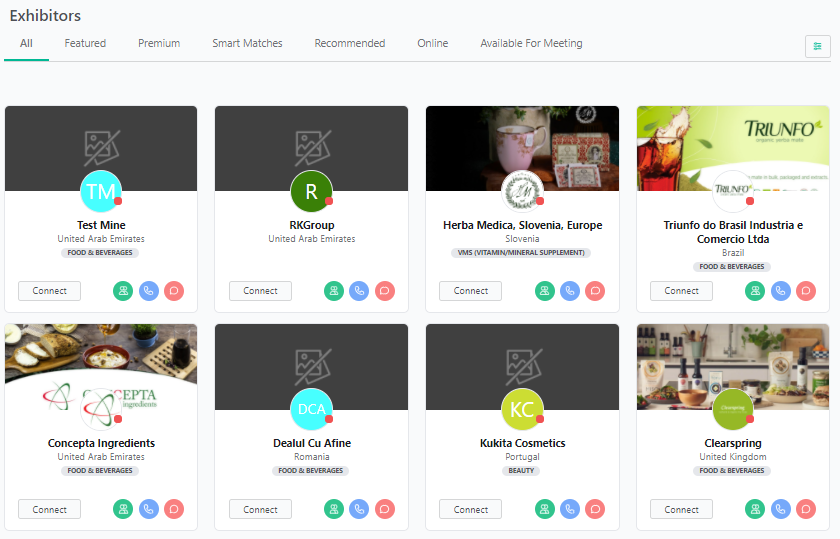Screen dimensions: 840x539
Task: Open the Triunfo do Brasil Industria title
Action: pyautogui.click(x=733, y=232)
